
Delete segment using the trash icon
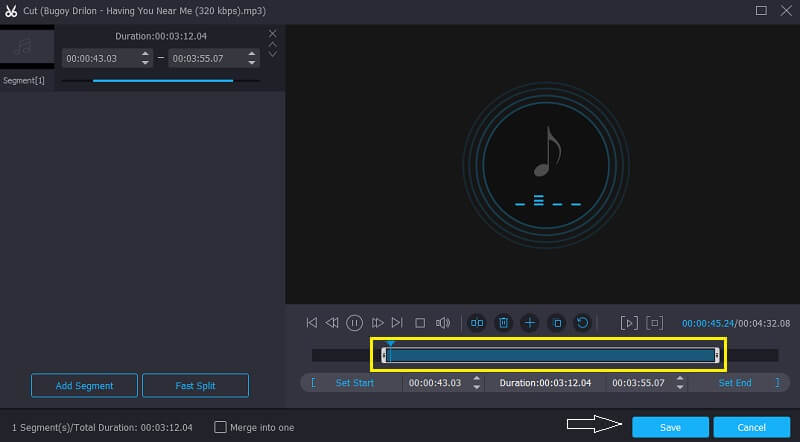[504, 323]
